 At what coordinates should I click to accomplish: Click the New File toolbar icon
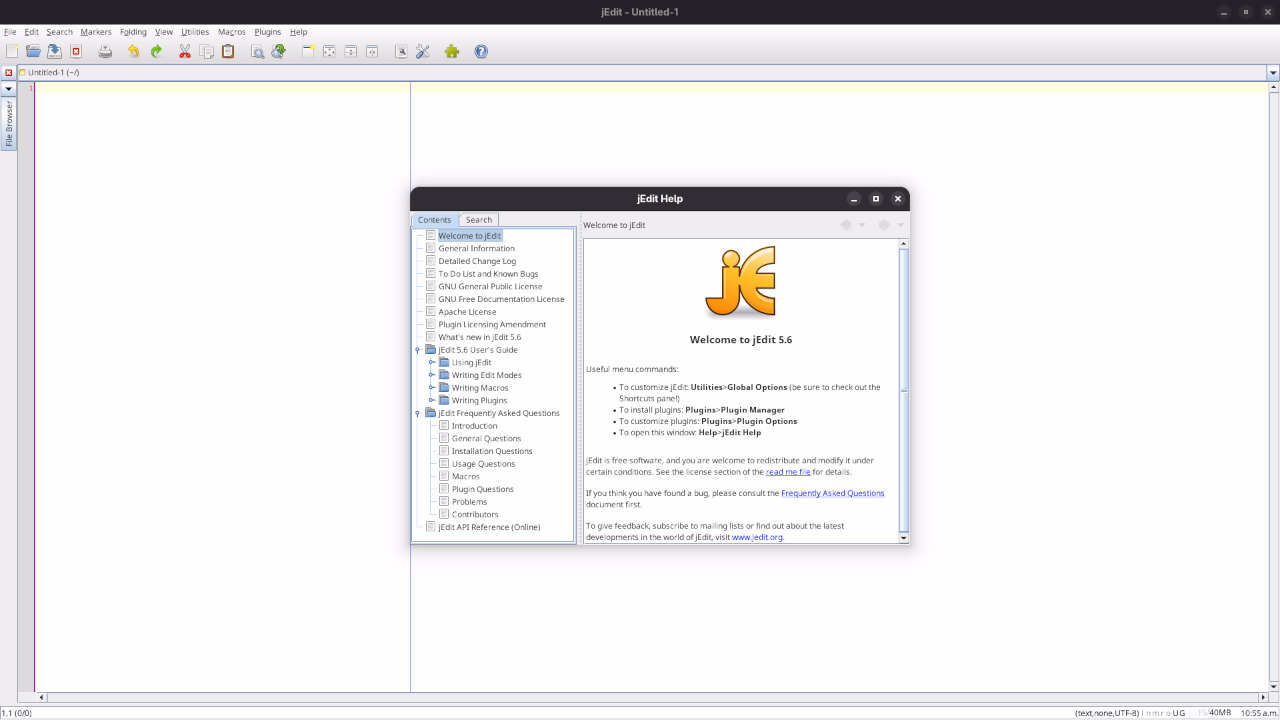coord(12,51)
